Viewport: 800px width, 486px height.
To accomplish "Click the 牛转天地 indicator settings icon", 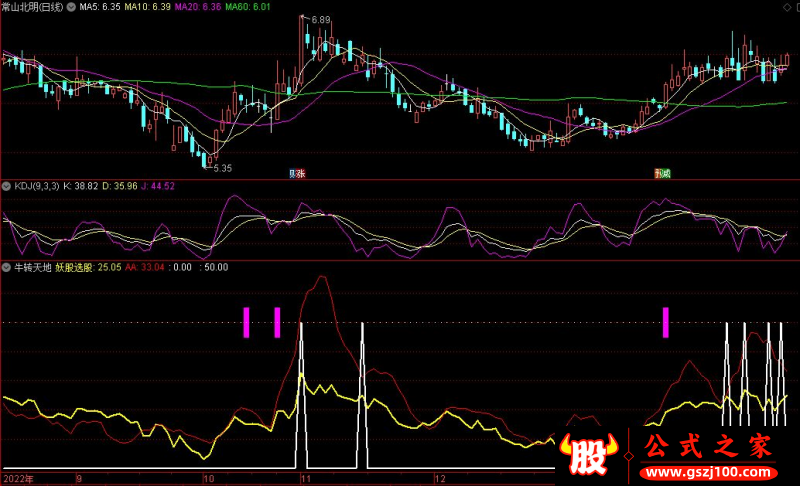I will click(6, 267).
